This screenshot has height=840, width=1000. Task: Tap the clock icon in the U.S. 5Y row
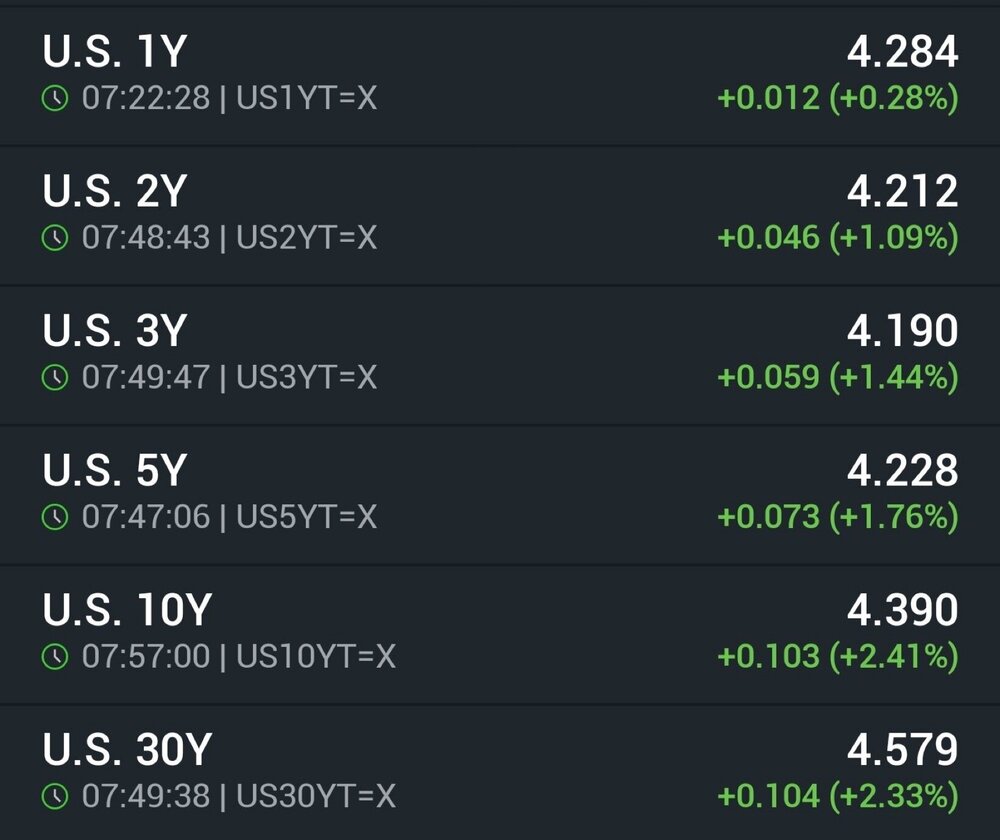[x=56, y=516]
